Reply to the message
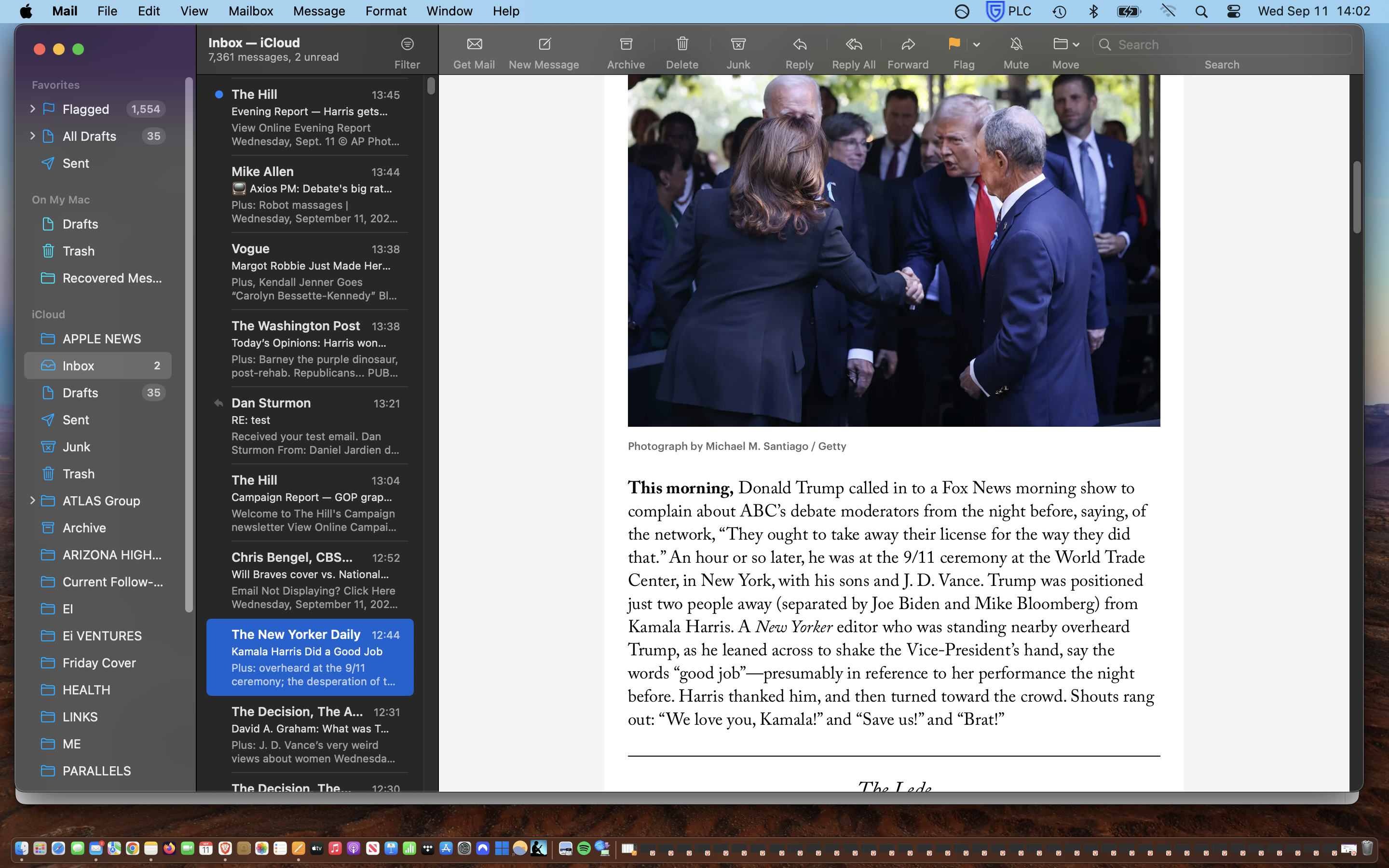The width and height of the screenshot is (1389, 868). pyautogui.click(x=800, y=44)
